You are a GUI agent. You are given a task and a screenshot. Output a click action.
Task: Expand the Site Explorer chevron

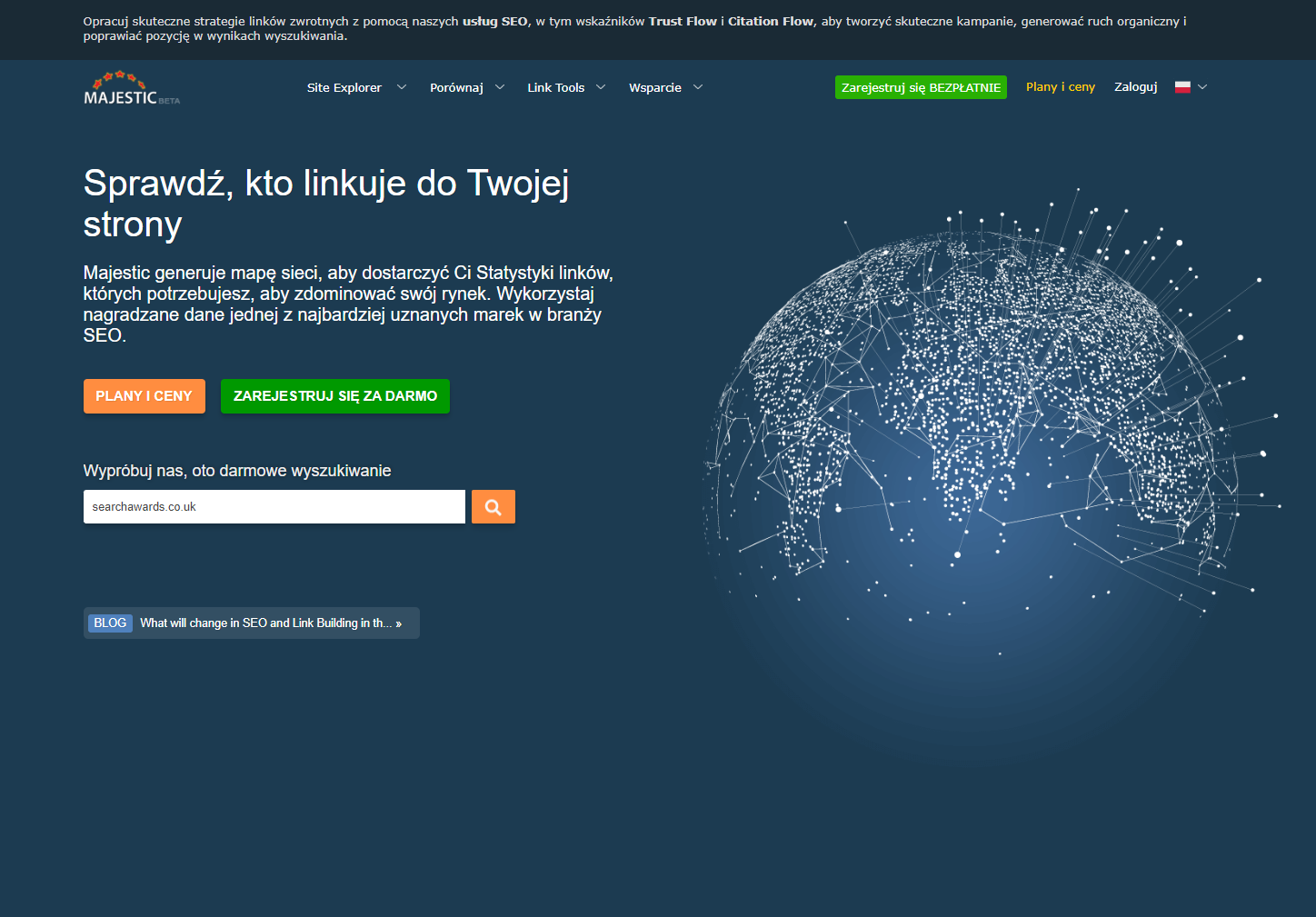pyautogui.click(x=402, y=87)
